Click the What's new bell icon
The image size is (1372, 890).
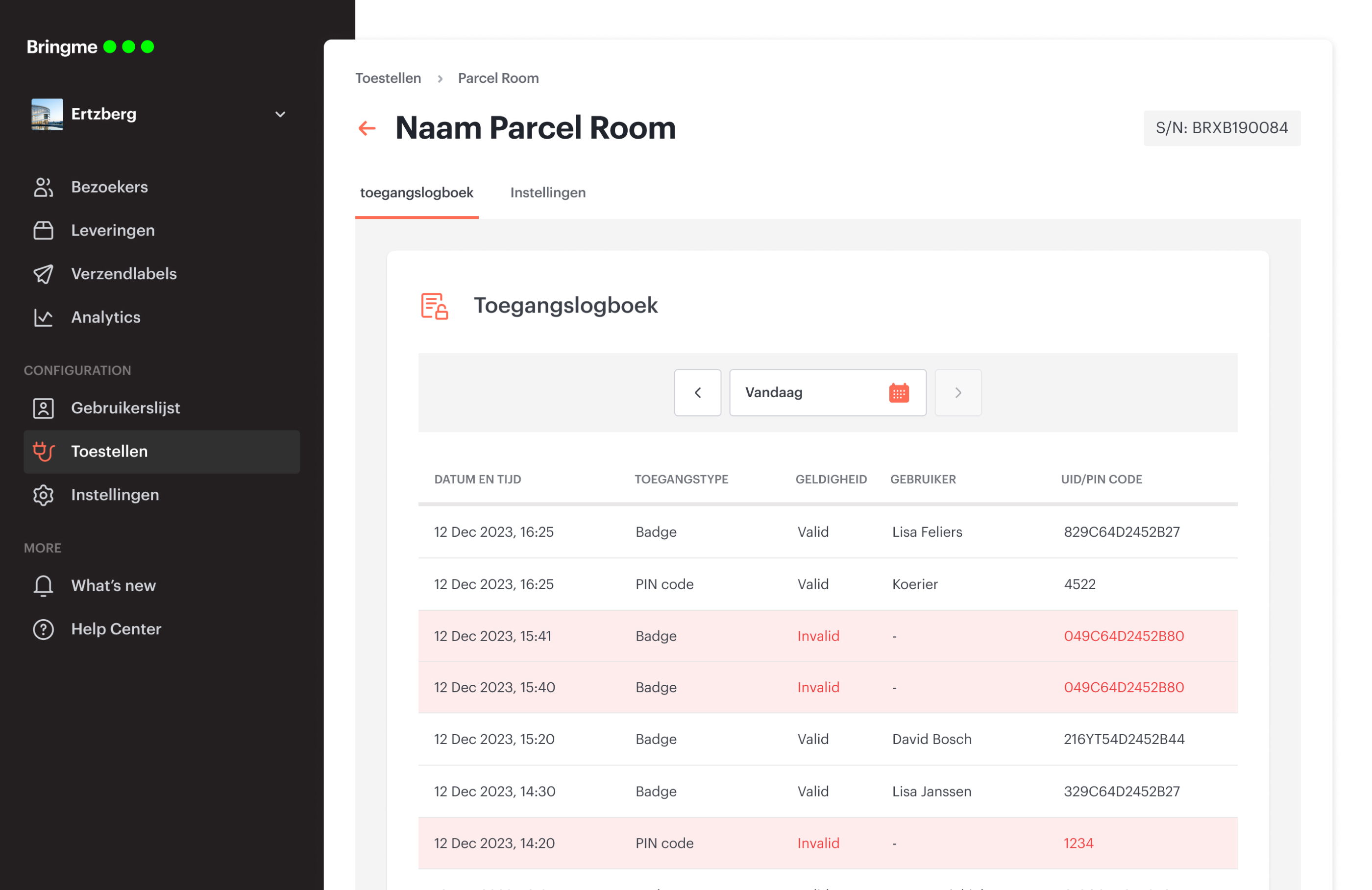(43, 586)
